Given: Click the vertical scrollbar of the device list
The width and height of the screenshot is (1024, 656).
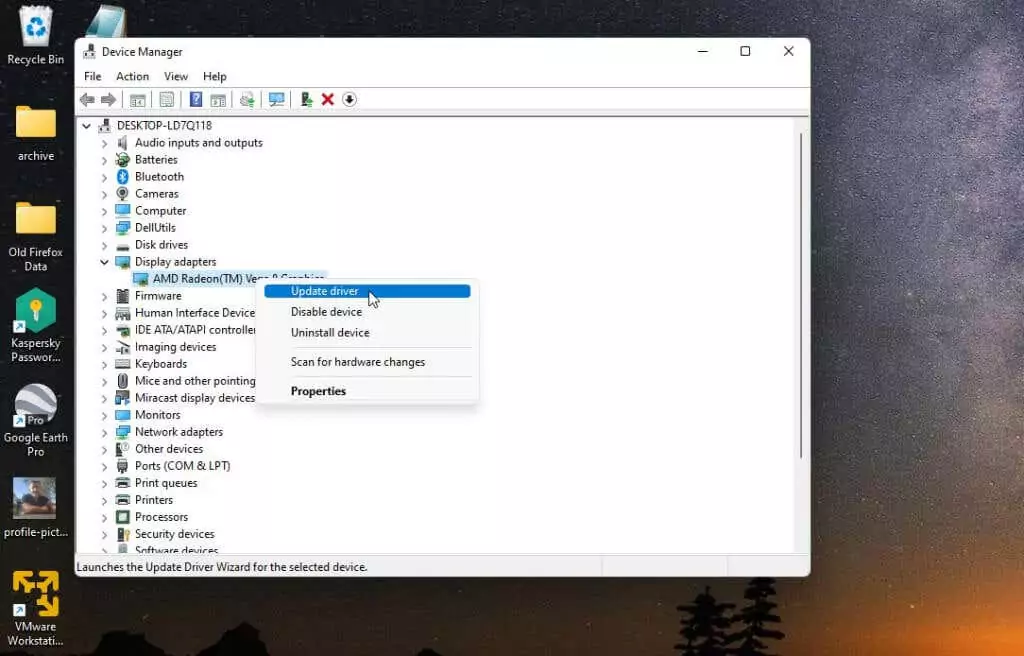Looking at the screenshot, I should (801, 300).
